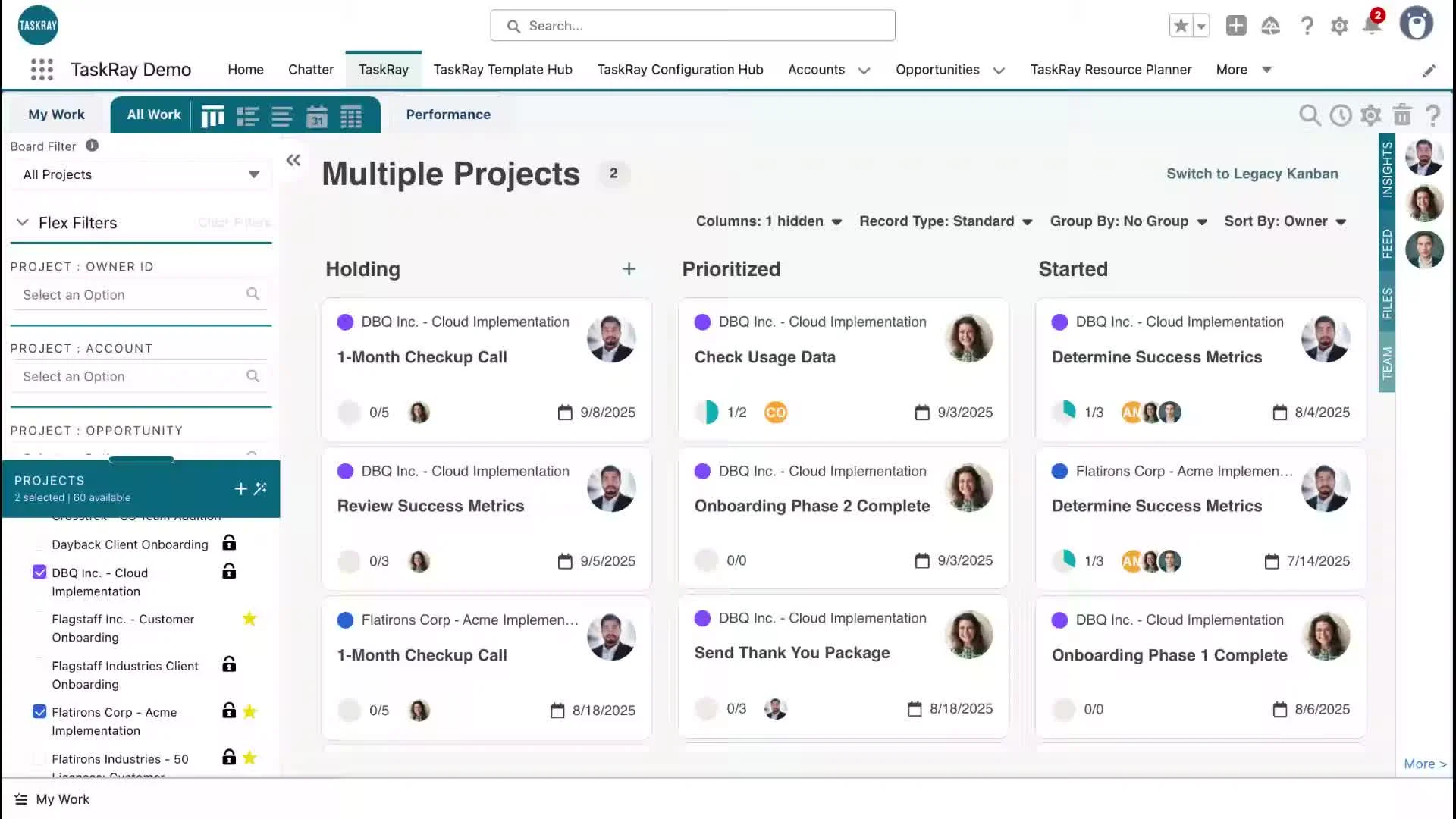Uncheck Flatirons Corp - Acme Implementation project
The height and width of the screenshot is (819, 1456).
39,712
